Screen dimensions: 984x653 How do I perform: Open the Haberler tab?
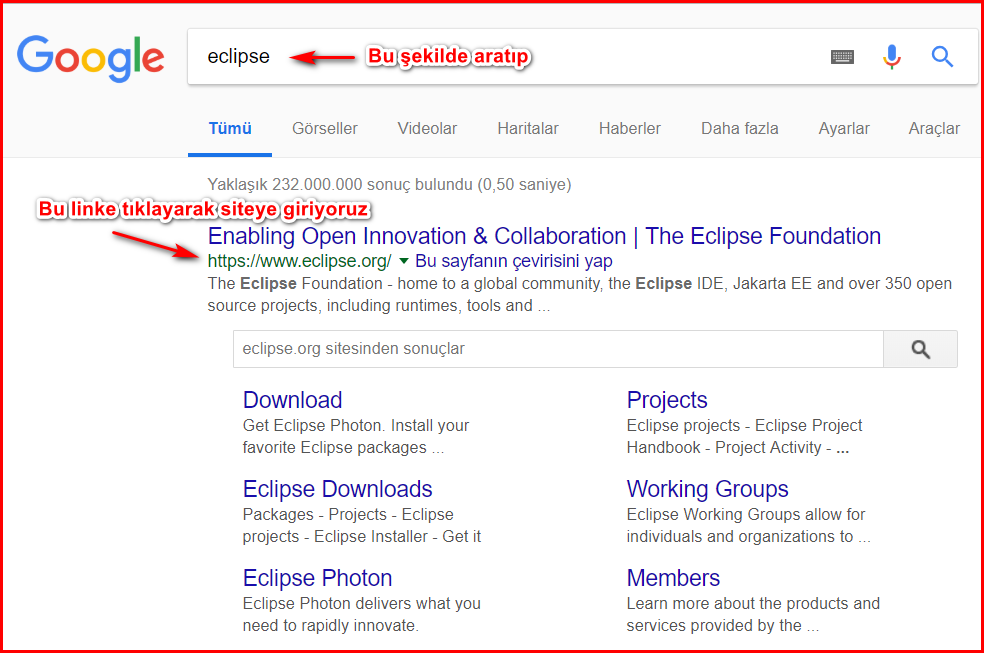pyautogui.click(x=629, y=129)
